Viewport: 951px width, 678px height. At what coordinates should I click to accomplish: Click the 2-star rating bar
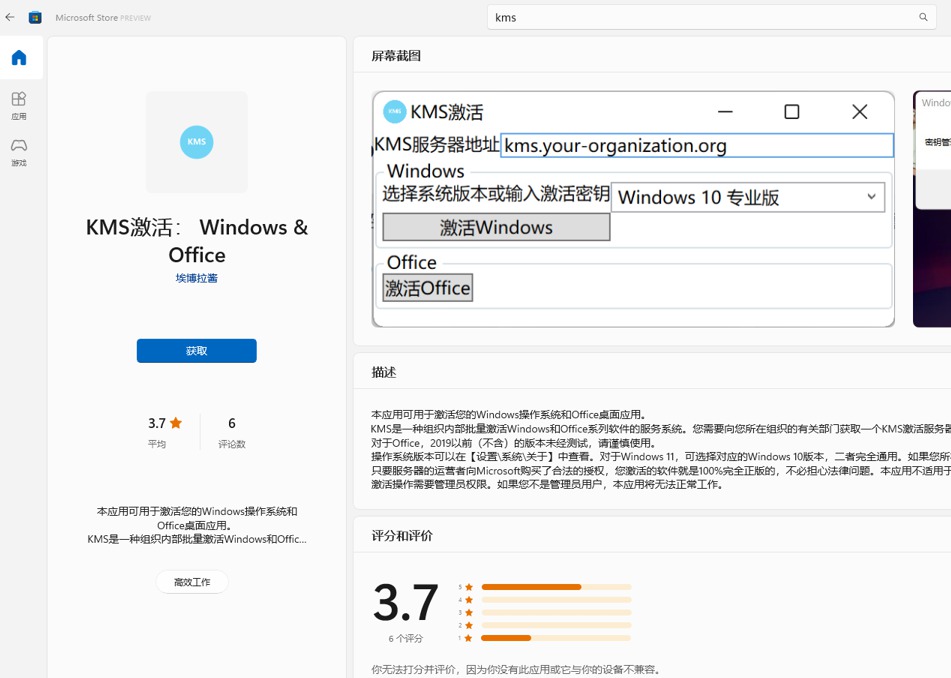pyautogui.click(x=556, y=625)
